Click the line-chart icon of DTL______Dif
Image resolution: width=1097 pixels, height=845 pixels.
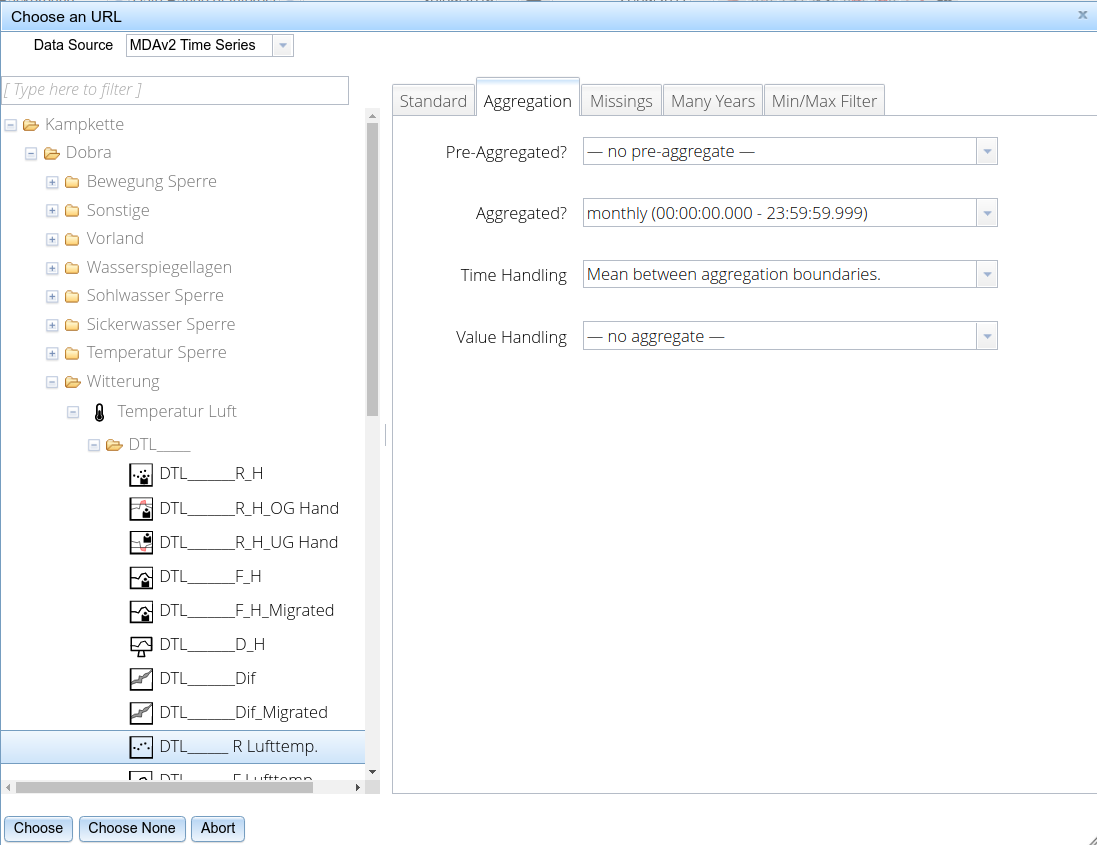141,678
